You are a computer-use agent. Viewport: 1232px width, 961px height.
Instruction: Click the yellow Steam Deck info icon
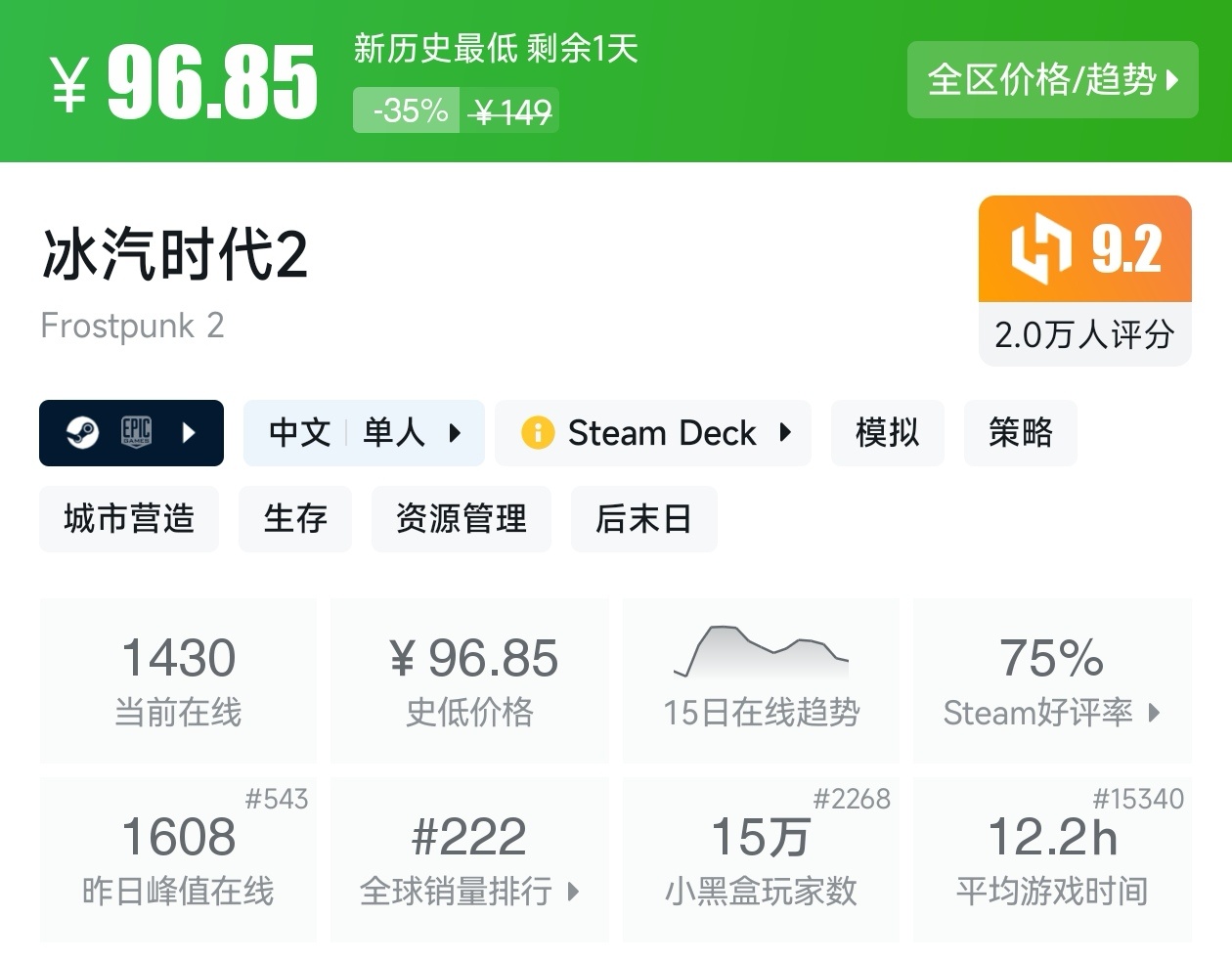(538, 432)
